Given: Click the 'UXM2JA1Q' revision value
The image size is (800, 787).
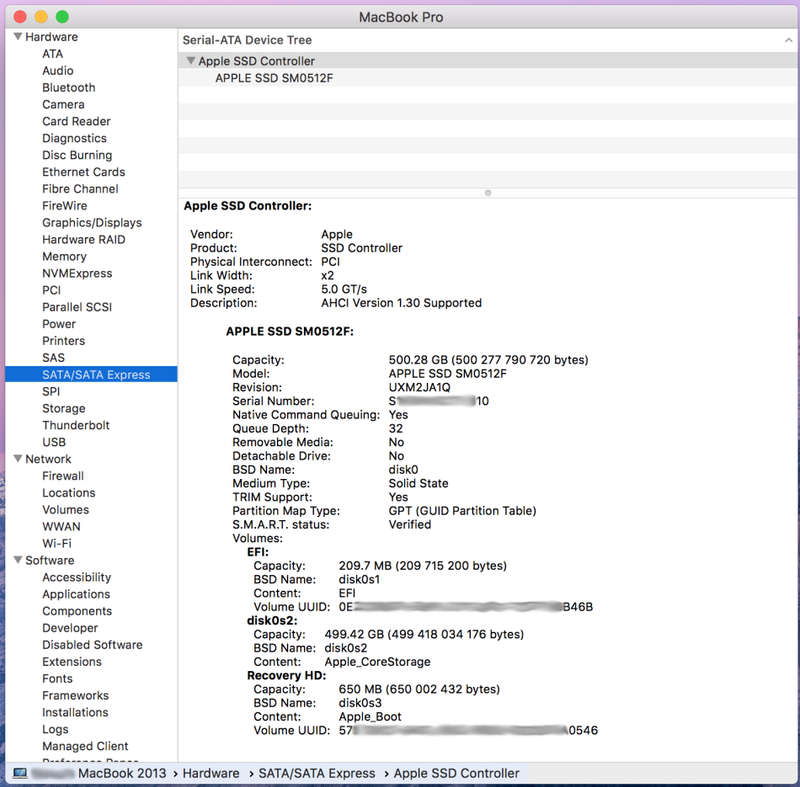Looking at the screenshot, I should point(419,387).
